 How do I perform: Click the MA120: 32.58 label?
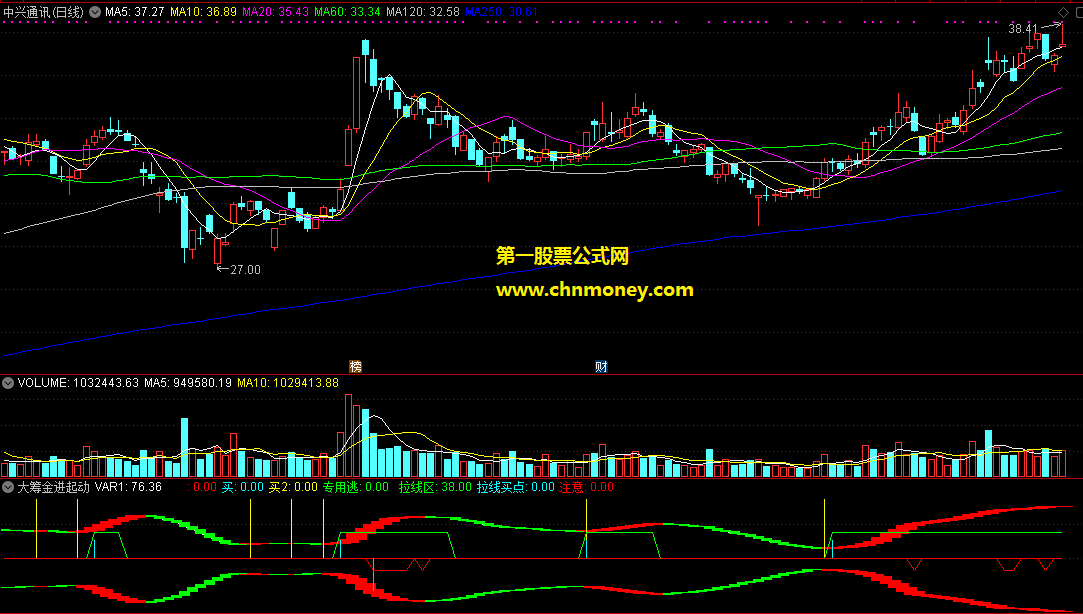click(423, 12)
